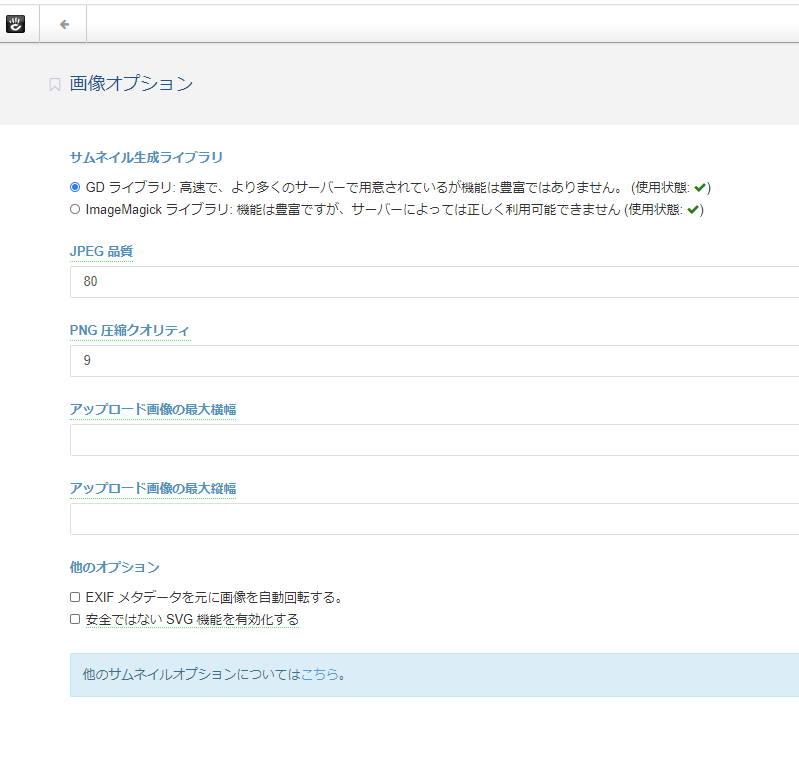
Task: Focus the アップロード画像の最大縦幅 field
Action: coord(434,518)
